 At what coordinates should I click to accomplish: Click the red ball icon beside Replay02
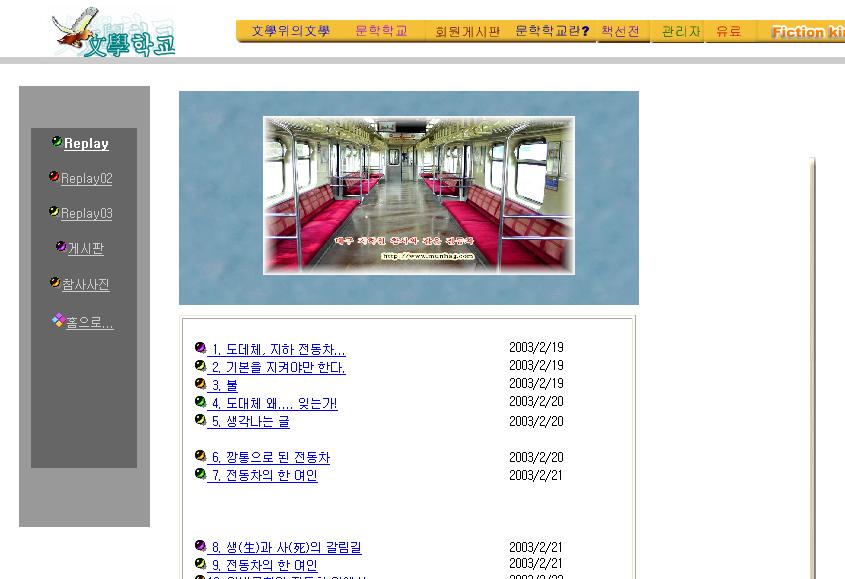click(54, 177)
